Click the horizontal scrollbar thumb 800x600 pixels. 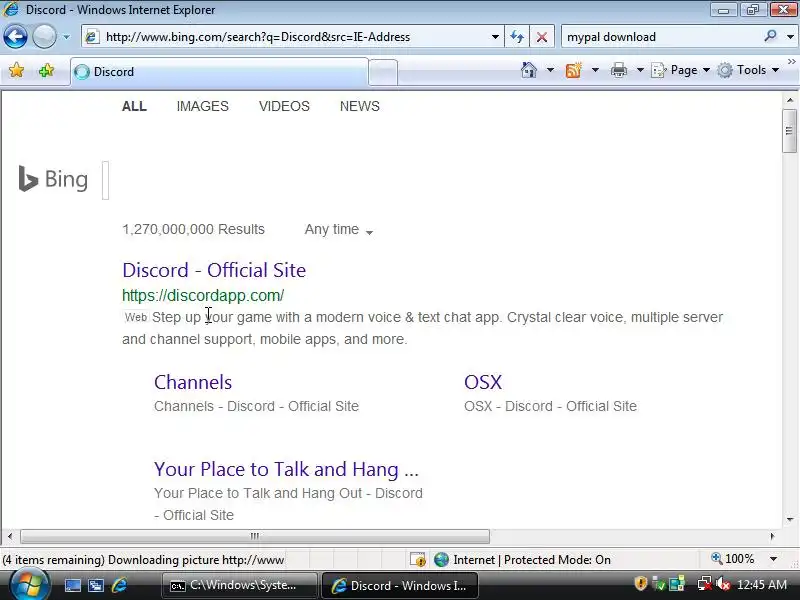pos(255,536)
